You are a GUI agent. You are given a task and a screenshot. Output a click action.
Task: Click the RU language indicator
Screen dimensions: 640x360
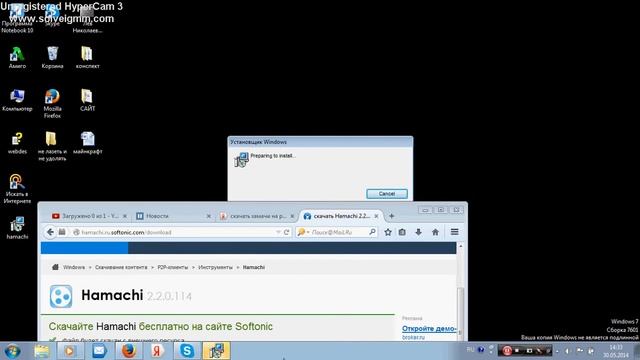(470, 350)
